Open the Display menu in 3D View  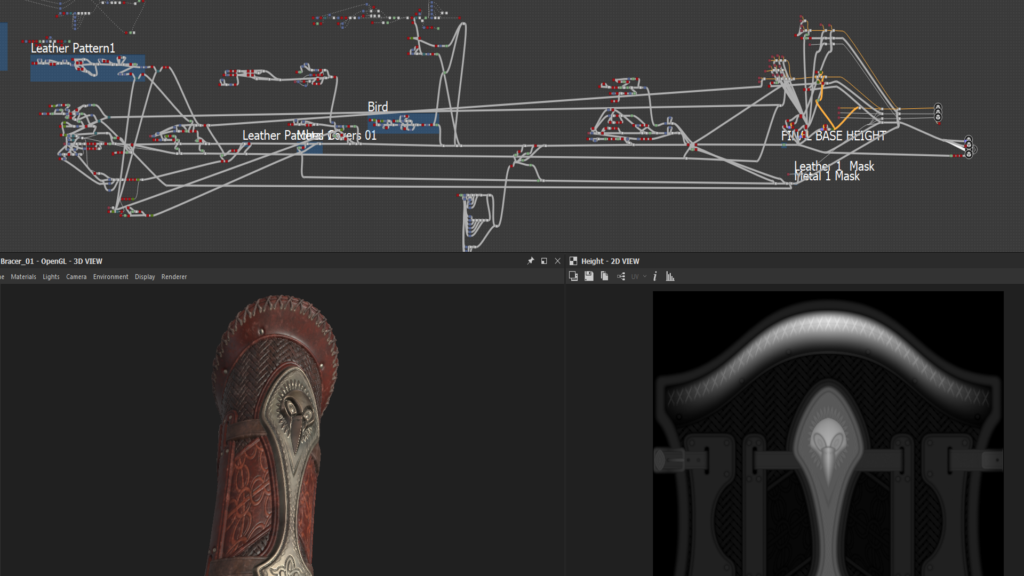[x=145, y=277]
